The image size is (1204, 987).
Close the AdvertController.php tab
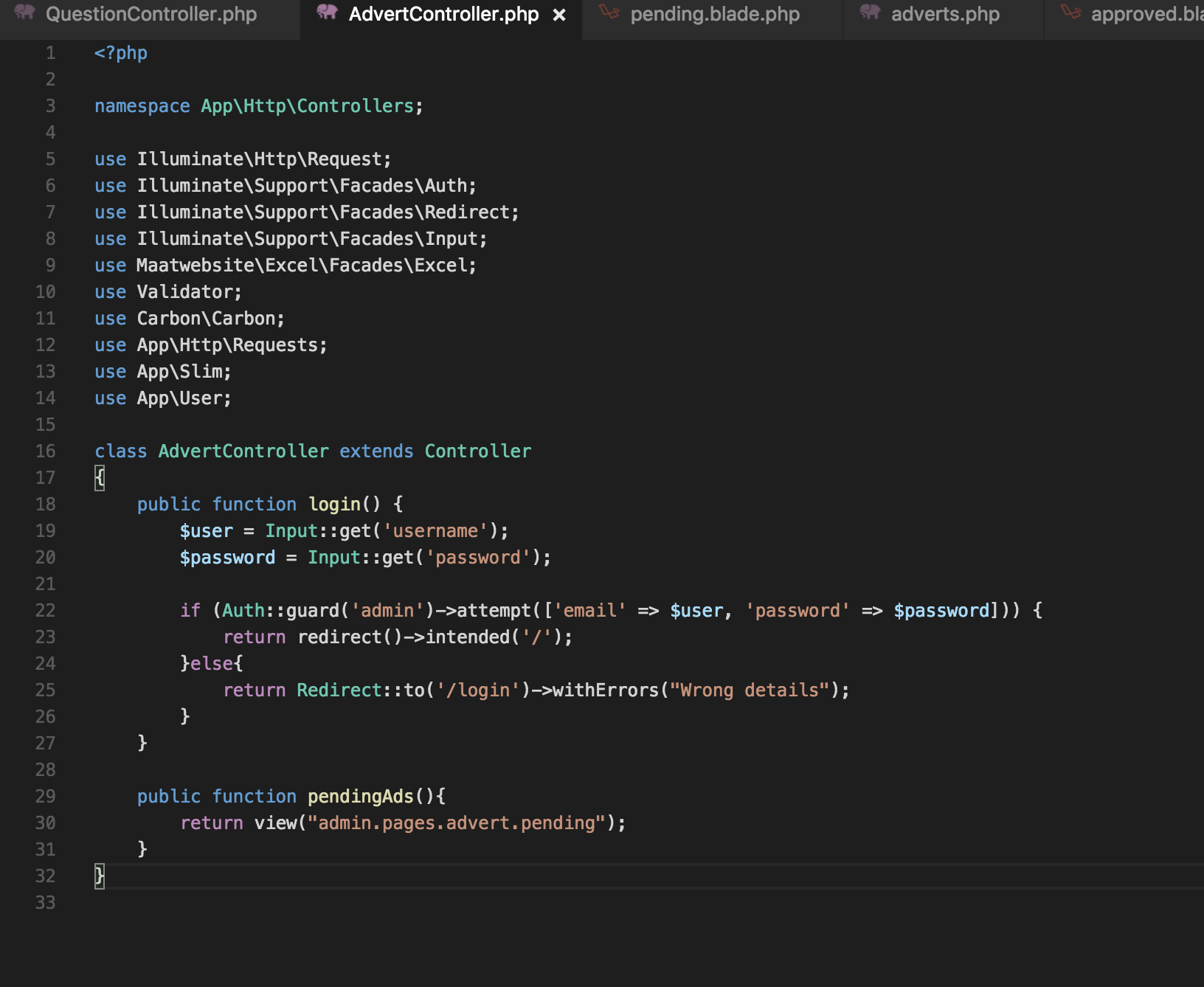coord(559,15)
